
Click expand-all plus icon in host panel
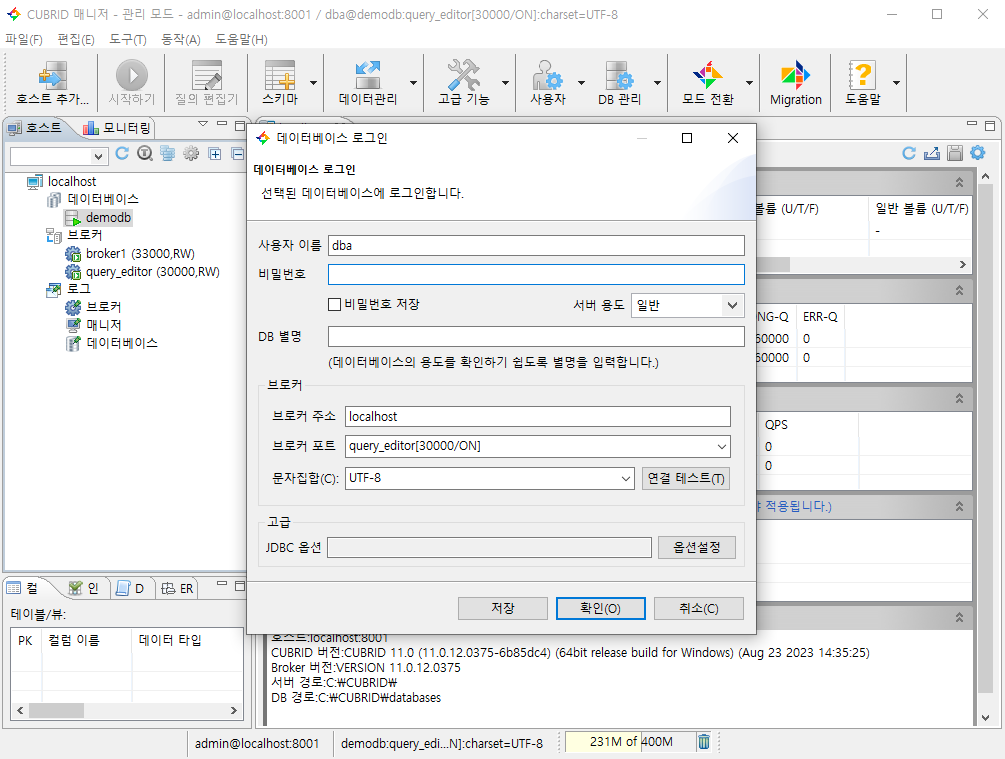coord(215,154)
